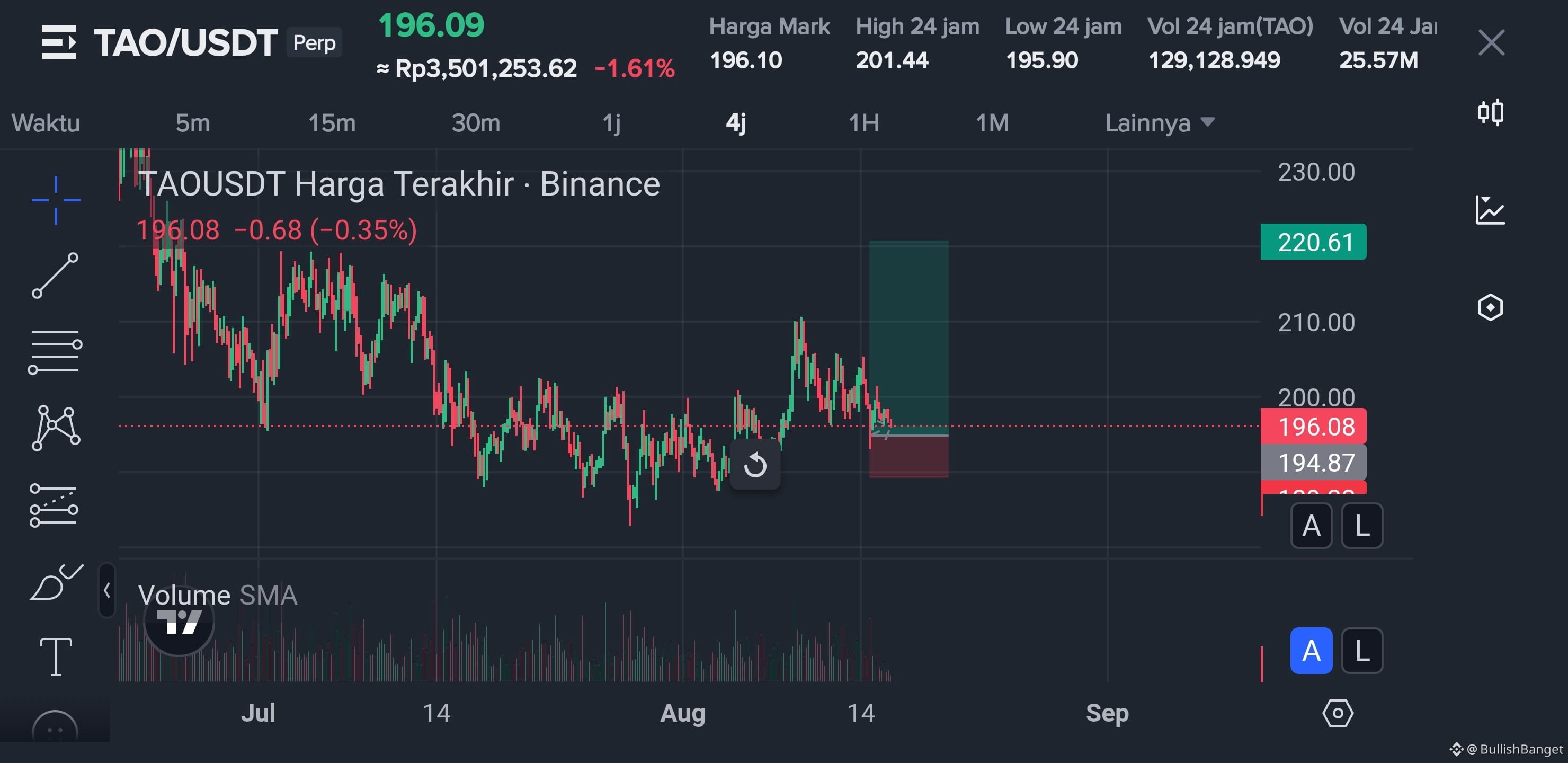
Task: Select the crosshair cursor tool
Action: point(56,200)
